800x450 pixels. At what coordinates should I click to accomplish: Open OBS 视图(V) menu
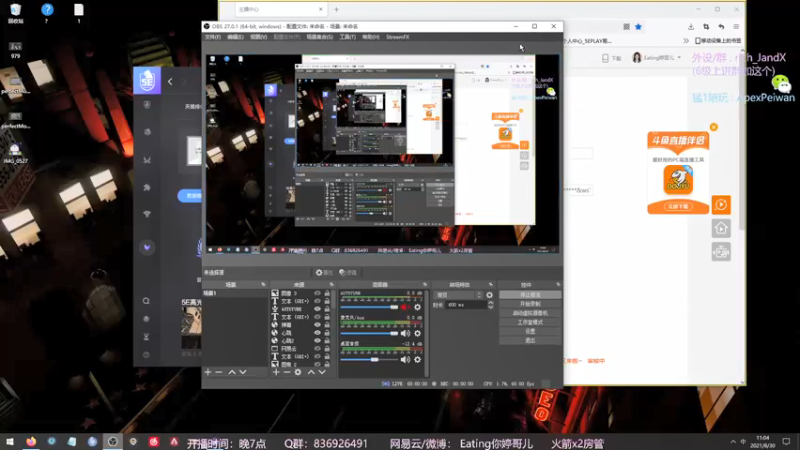(x=259, y=37)
